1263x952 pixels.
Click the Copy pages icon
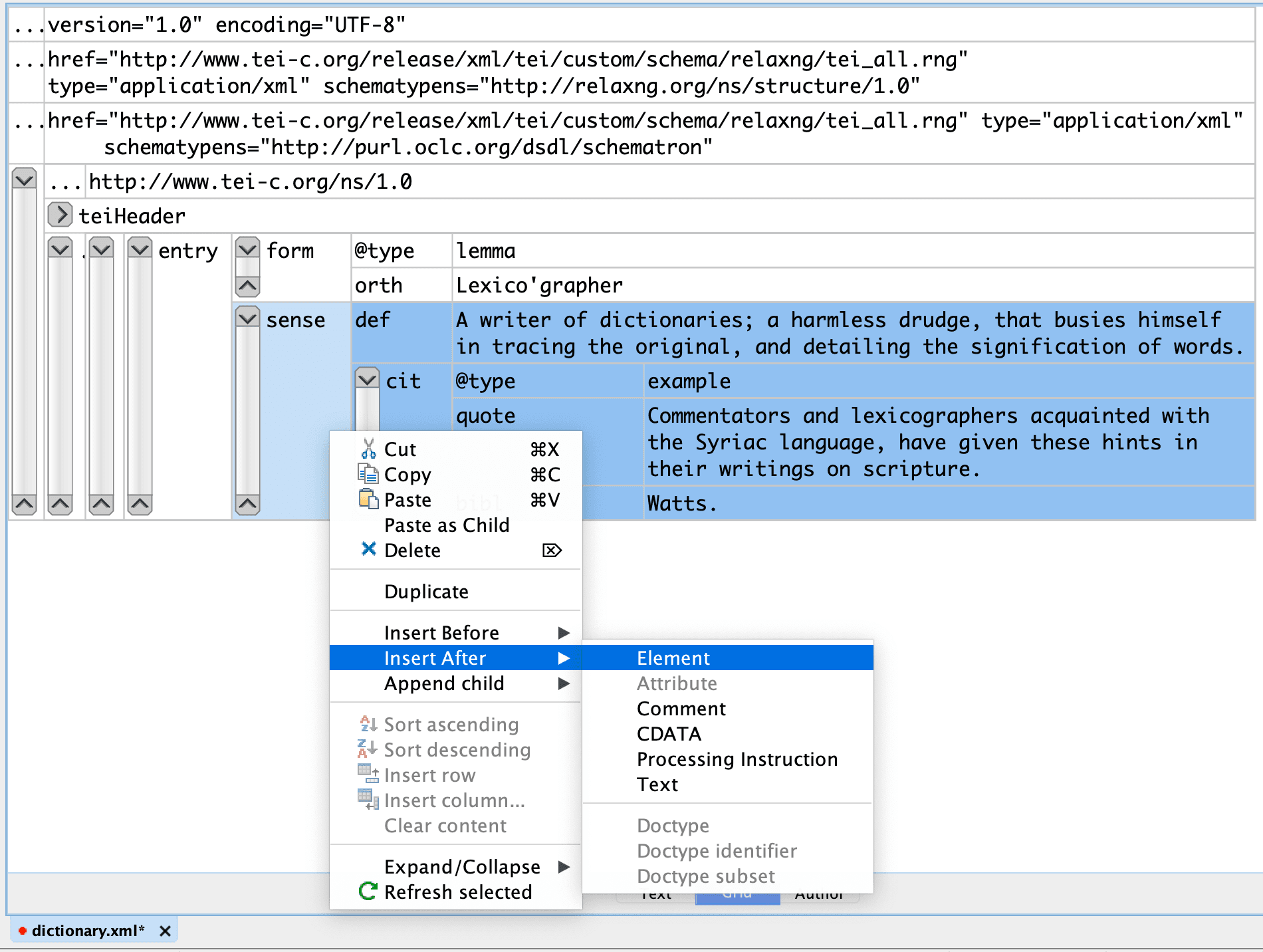point(368,474)
